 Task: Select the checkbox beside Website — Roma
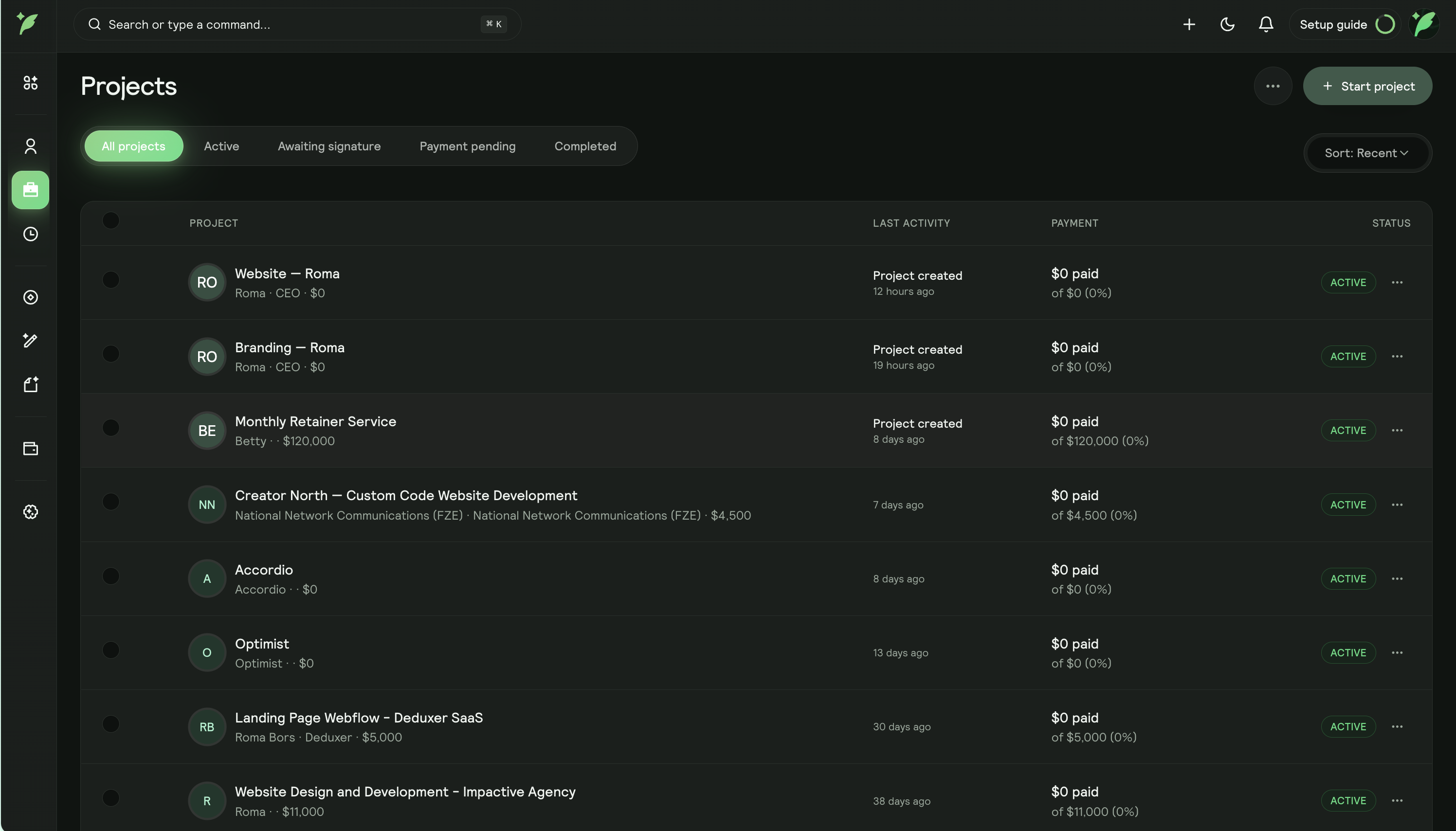click(111, 279)
